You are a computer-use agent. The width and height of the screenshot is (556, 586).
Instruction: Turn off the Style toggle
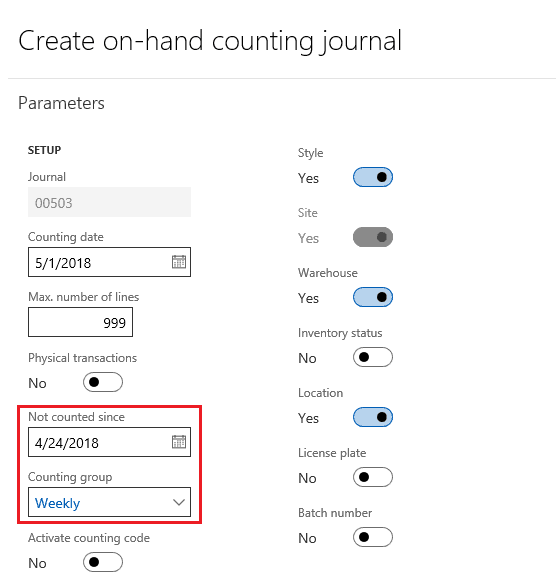[x=373, y=177]
